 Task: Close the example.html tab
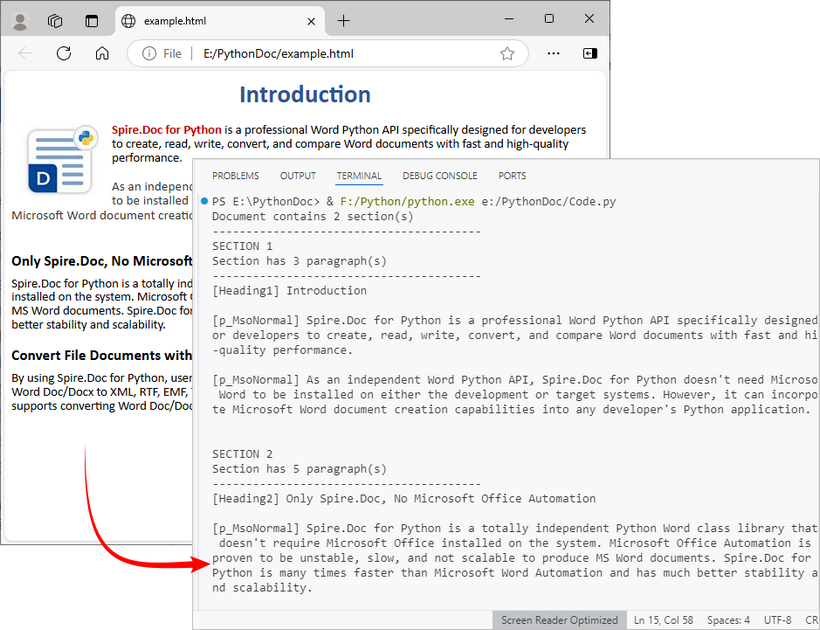pyautogui.click(x=312, y=20)
